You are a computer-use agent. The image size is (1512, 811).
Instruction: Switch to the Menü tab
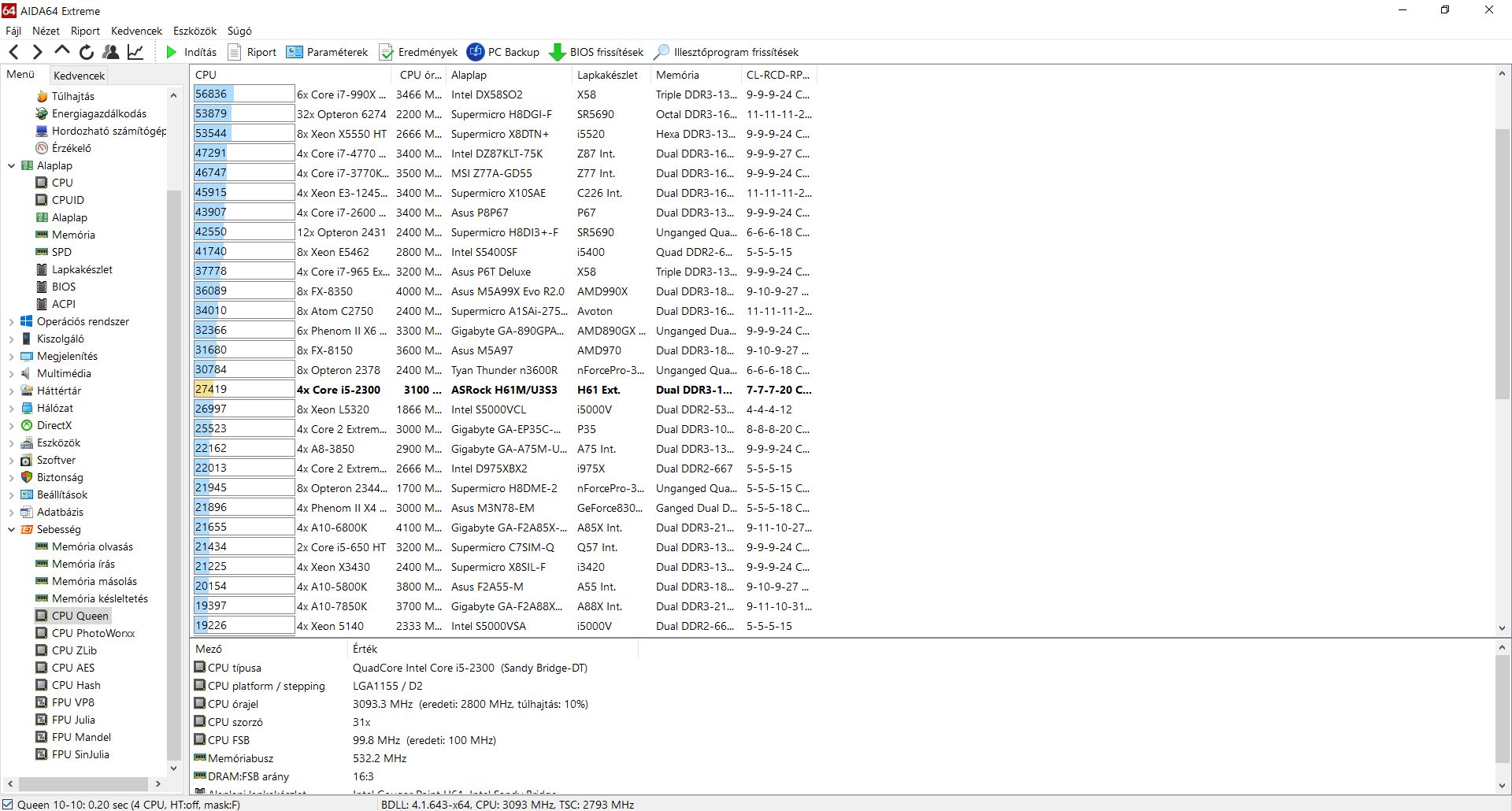pos(21,75)
